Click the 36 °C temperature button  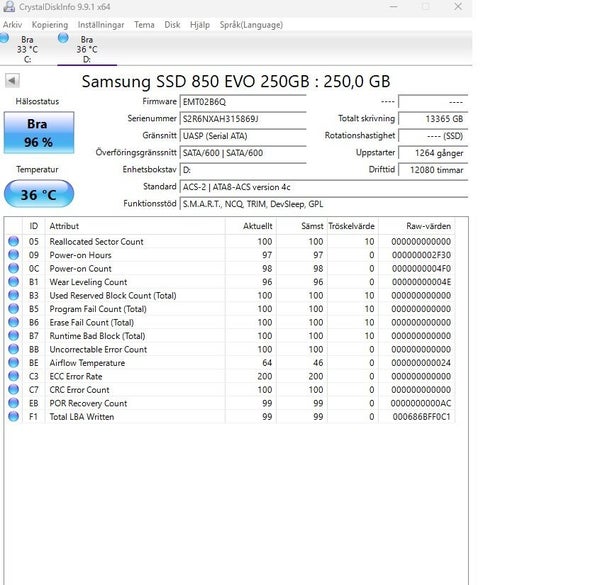point(39,194)
